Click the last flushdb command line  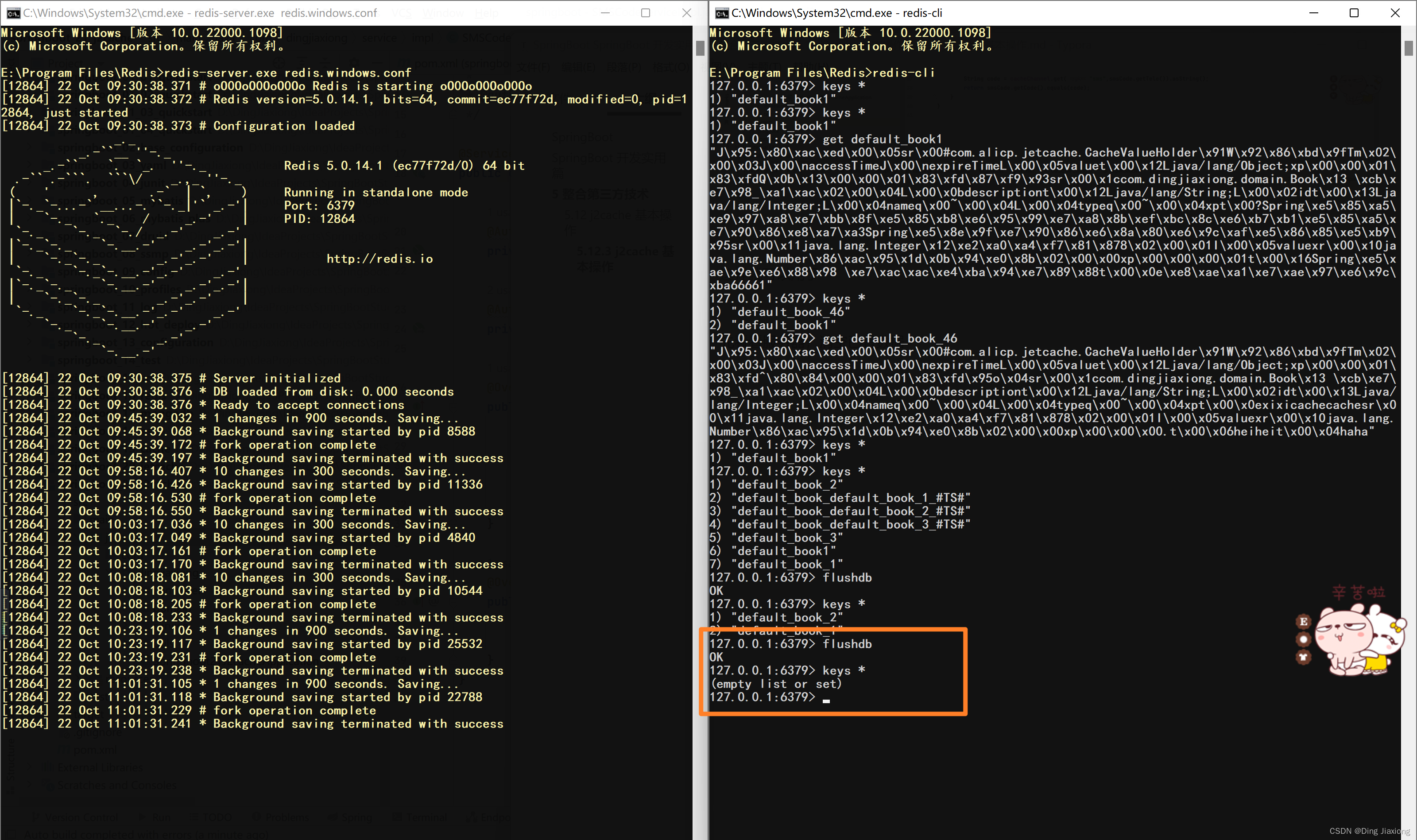point(790,643)
